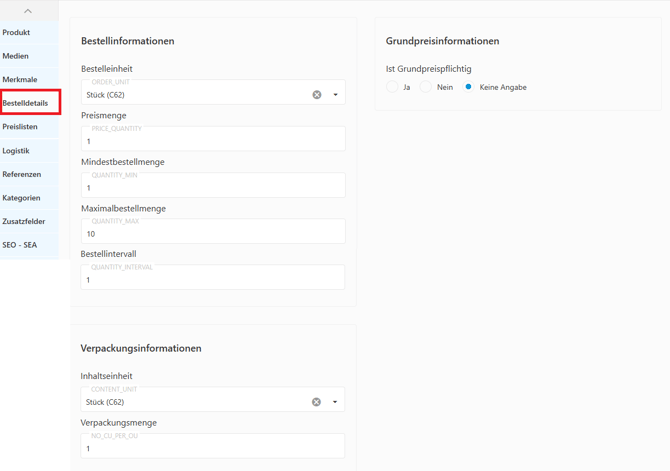Show the Referenzen section

[22, 174]
